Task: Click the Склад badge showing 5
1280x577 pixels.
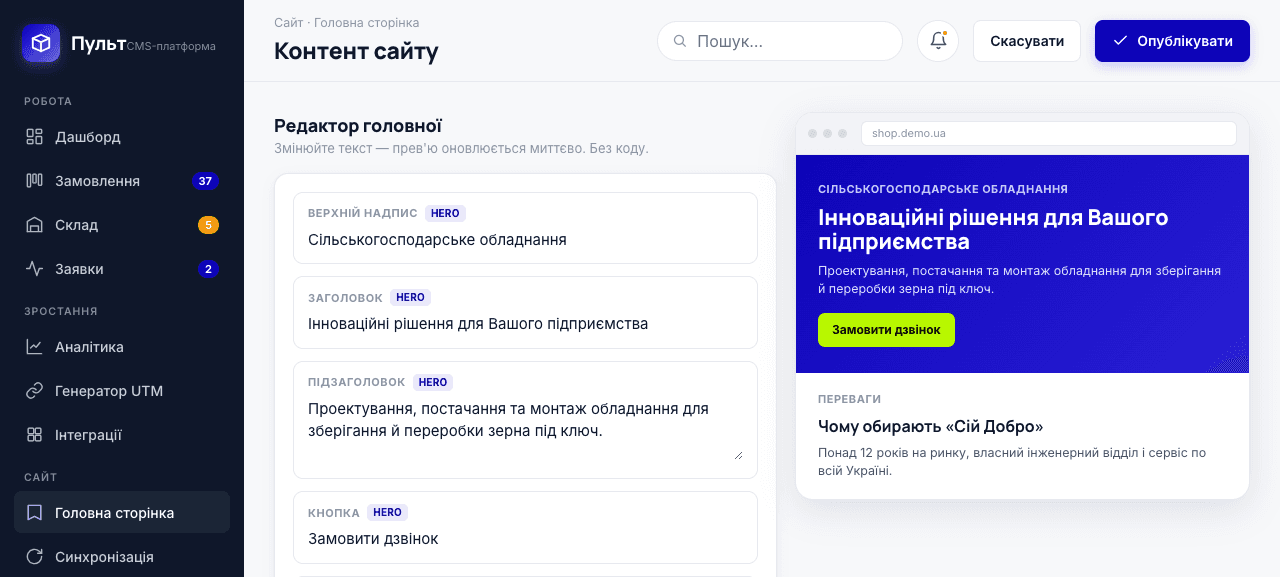Action: click(208, 225)
